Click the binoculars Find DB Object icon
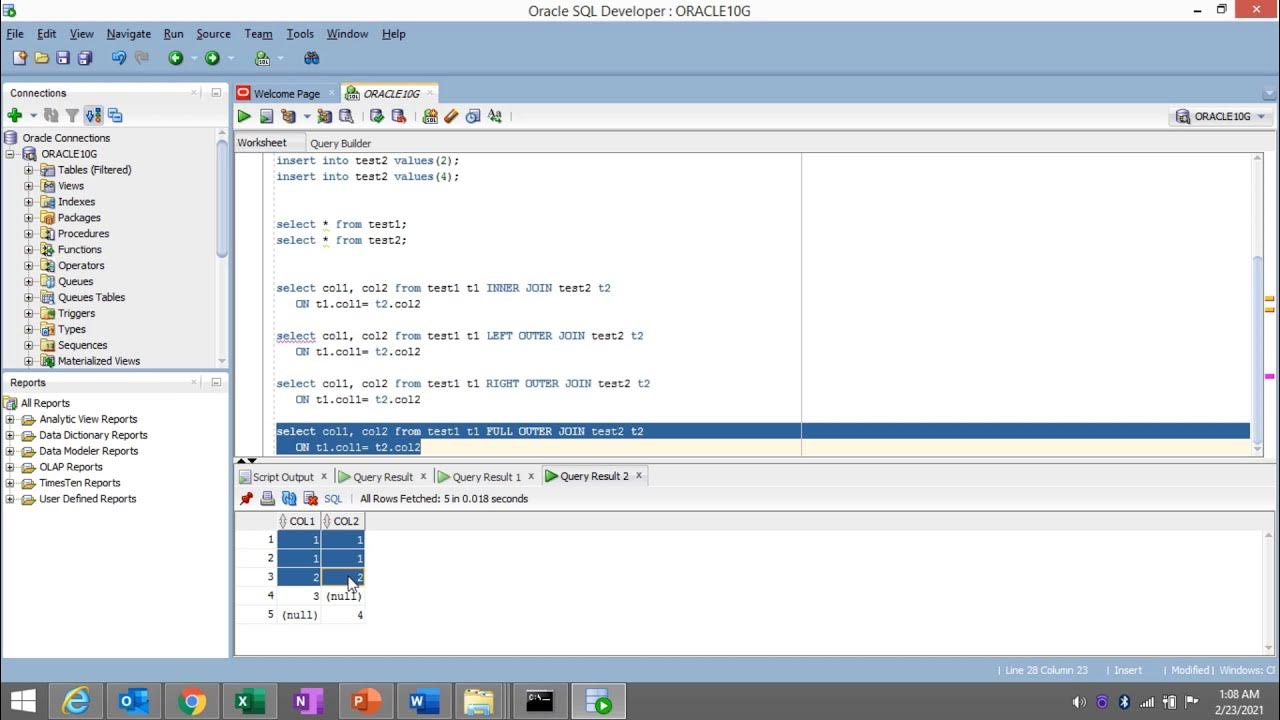 (311, 58)
